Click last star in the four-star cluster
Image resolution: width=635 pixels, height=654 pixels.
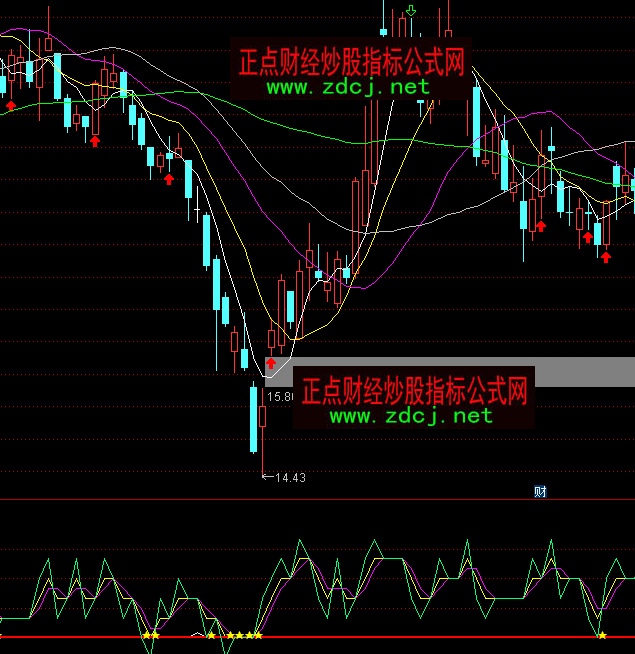[258, 635]
